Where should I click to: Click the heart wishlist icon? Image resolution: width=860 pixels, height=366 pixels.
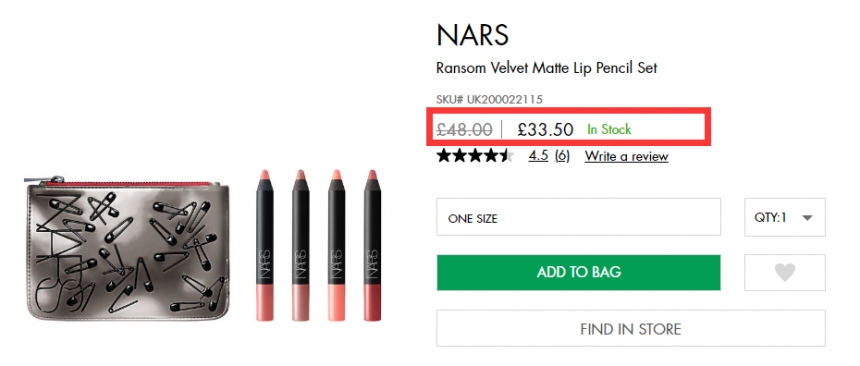[x=784, y=272]
